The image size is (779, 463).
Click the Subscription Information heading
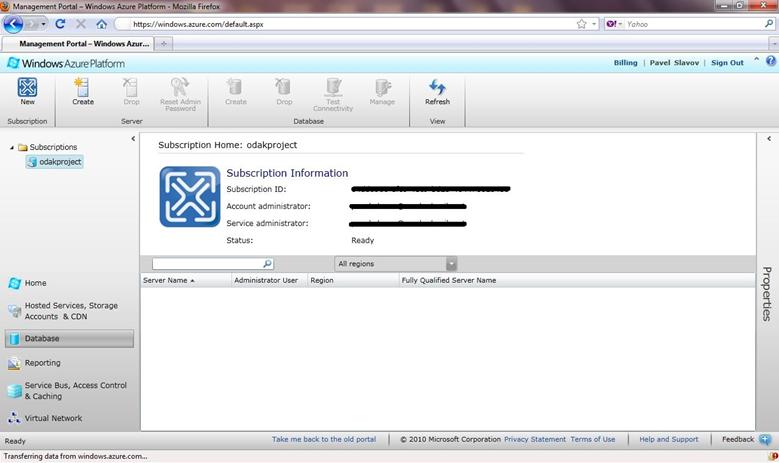tap(287, 173)
